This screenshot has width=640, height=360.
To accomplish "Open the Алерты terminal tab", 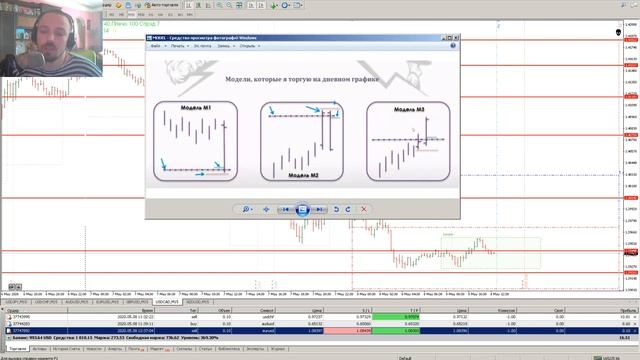I will 115,349.
